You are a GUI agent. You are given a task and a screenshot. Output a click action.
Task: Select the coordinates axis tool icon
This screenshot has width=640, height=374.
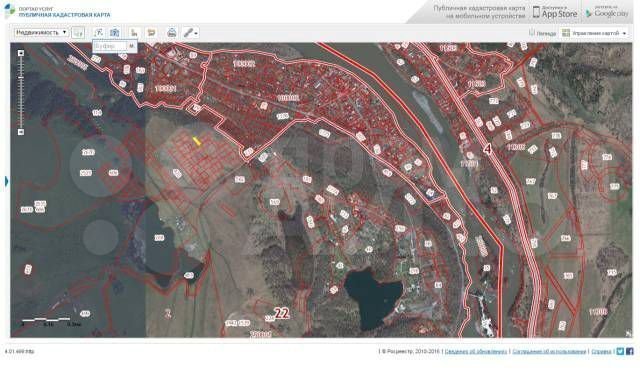tap(134, 33)
